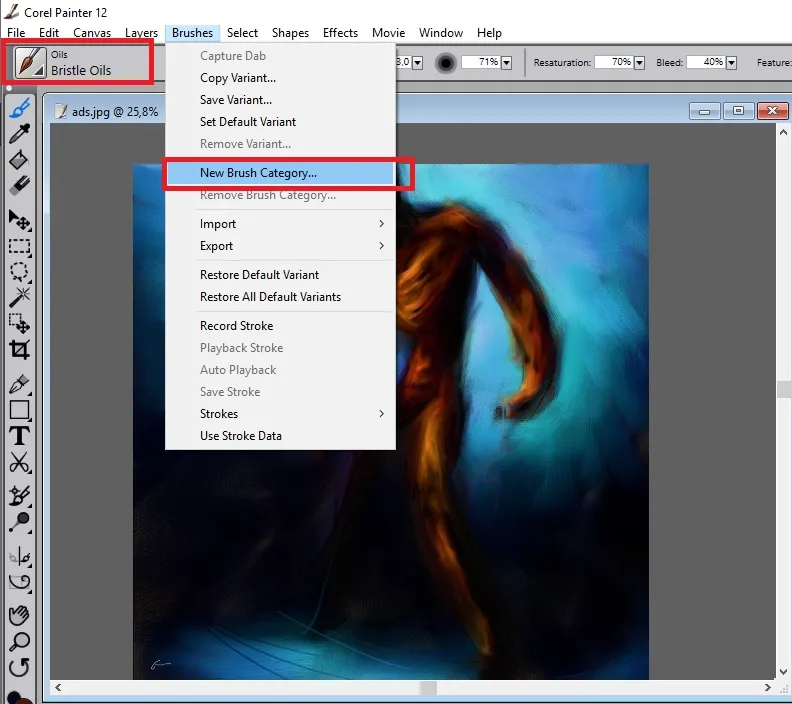Choose Use Stroke Data
This screenshot has width=792, height=704.
(x=280, y=436)
